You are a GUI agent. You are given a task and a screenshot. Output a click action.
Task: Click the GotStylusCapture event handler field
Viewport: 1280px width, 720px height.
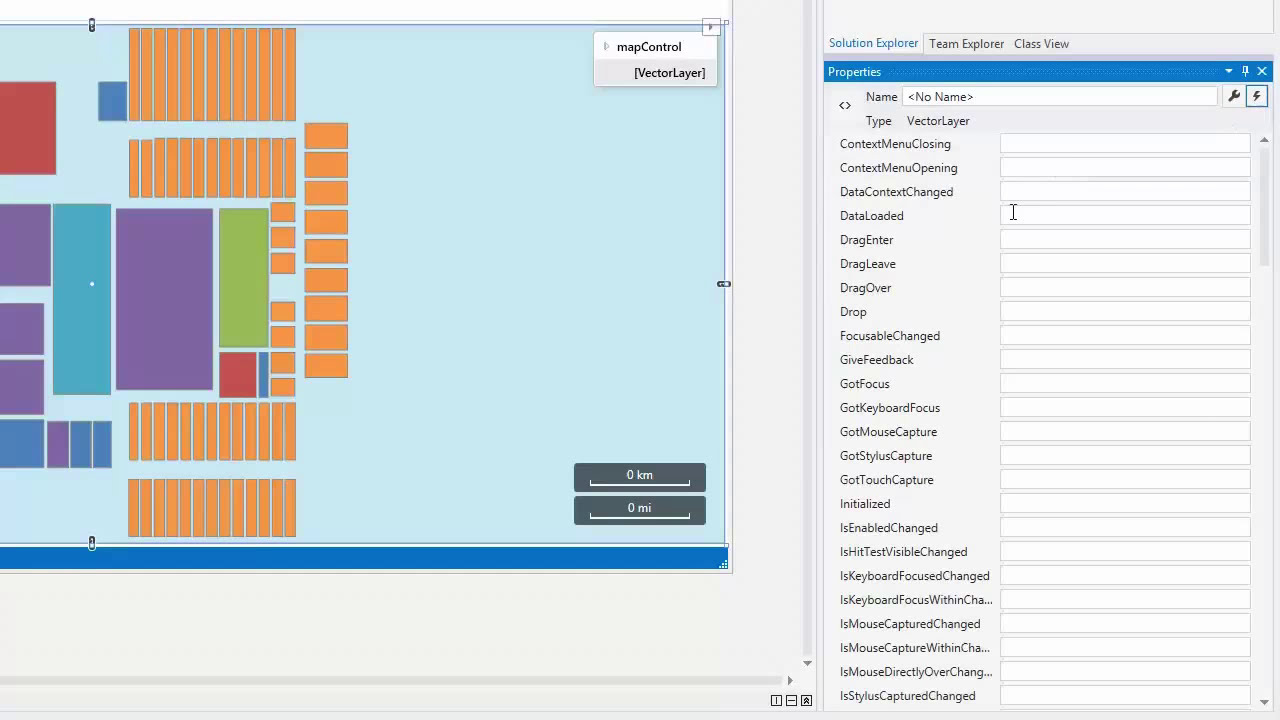(1125, 456)
